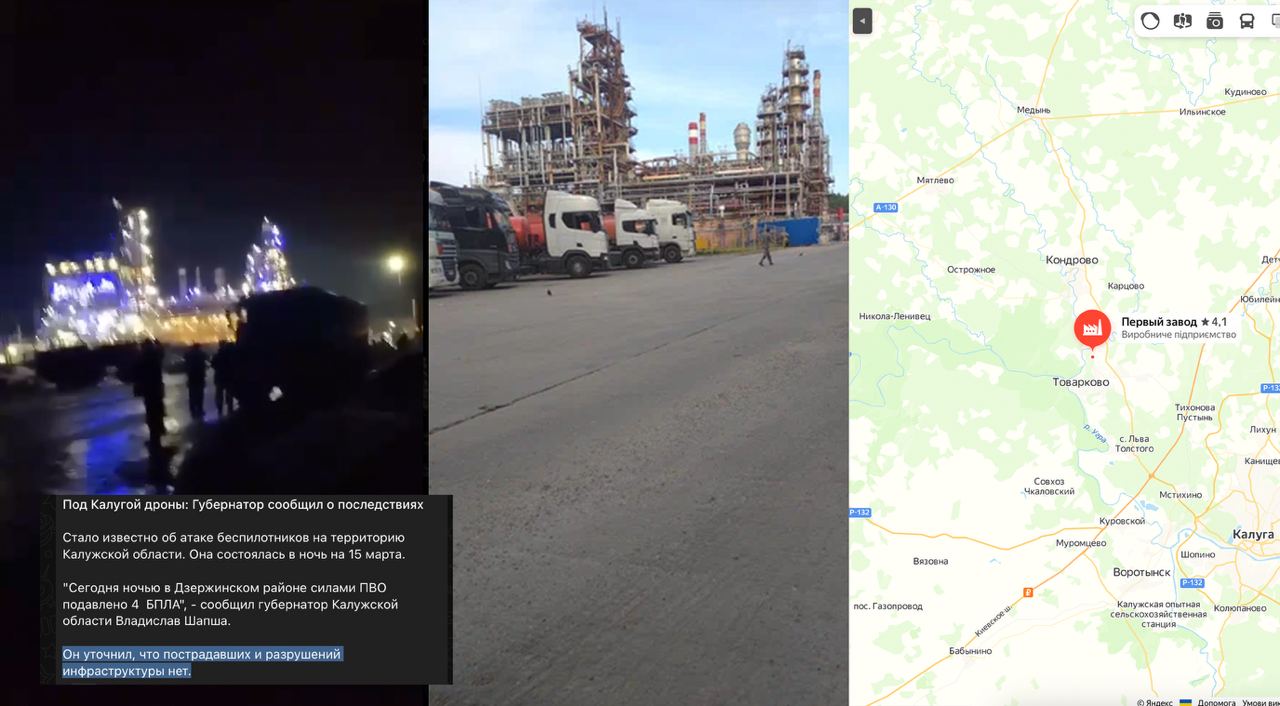Click the Калуга city label

tap(1253, 534)
